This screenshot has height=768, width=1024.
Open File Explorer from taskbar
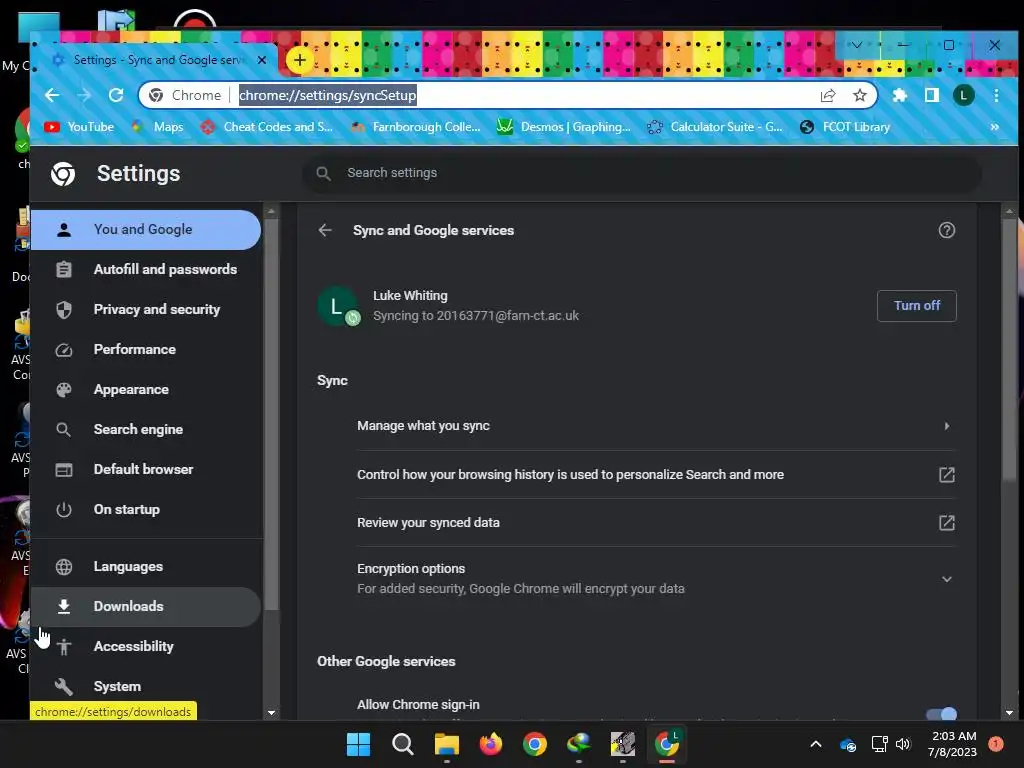447,744
